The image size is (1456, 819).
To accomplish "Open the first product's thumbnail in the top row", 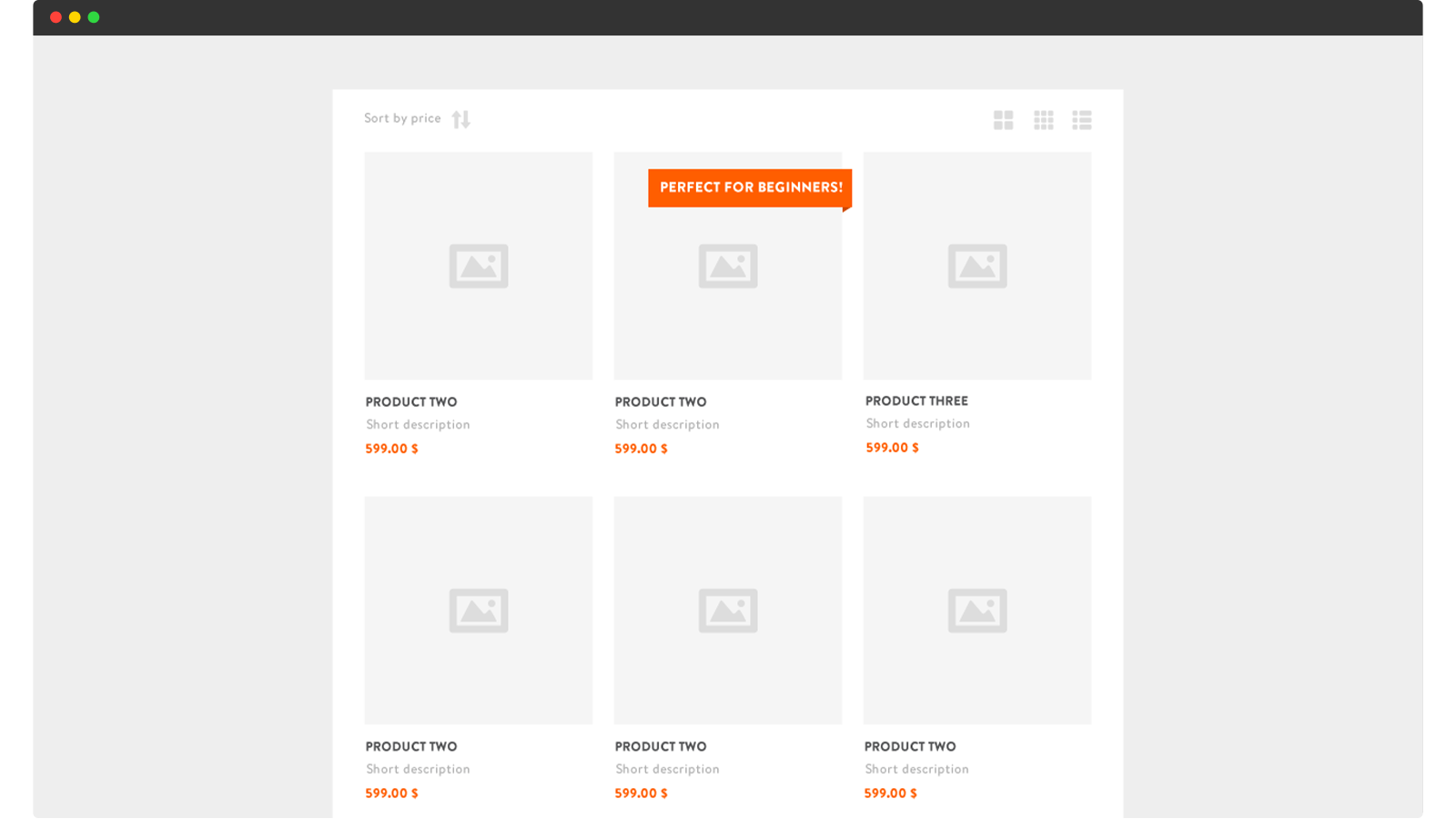I will [x=479, y=266].
